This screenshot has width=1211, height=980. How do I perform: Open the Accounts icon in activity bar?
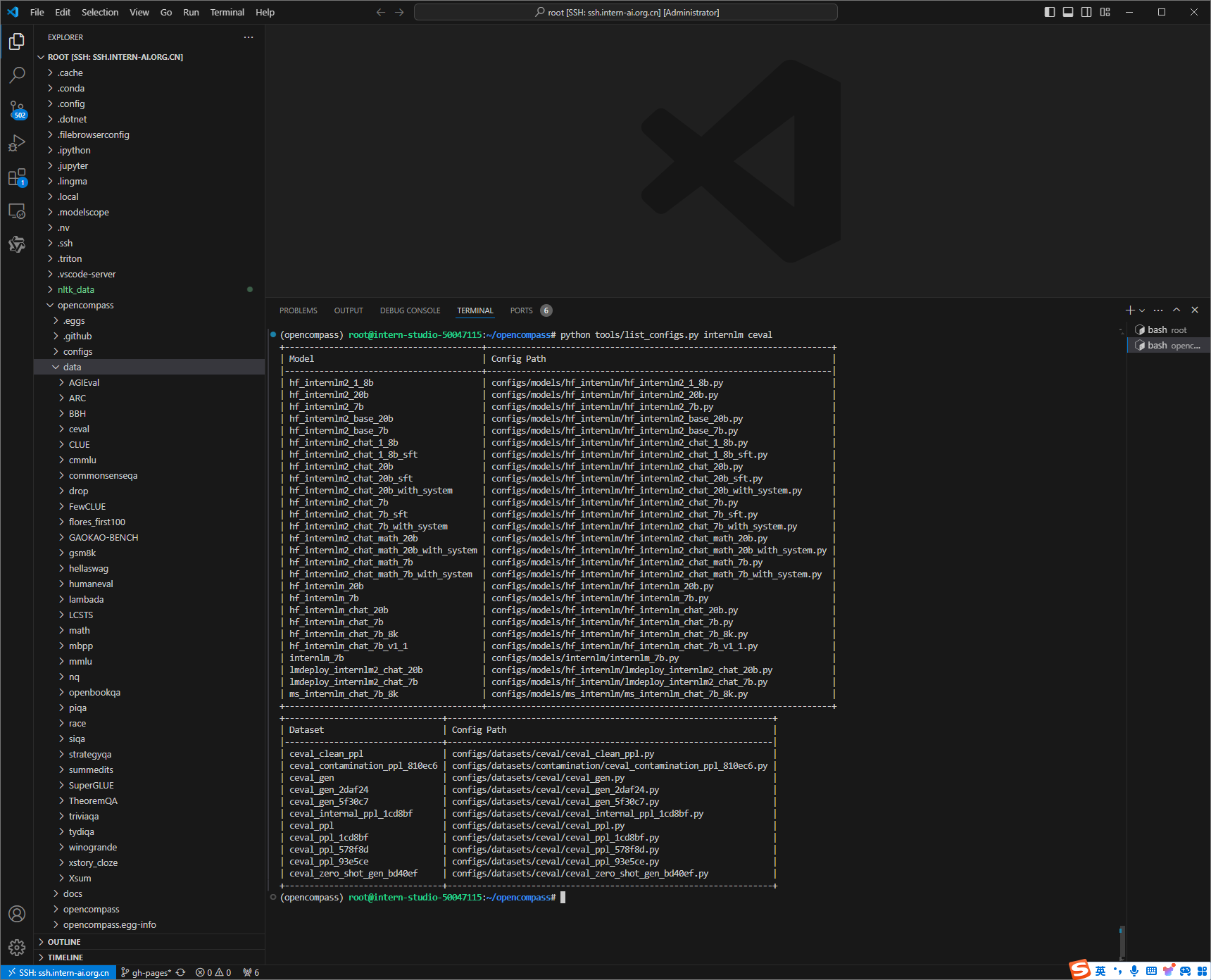click(17, 914)
